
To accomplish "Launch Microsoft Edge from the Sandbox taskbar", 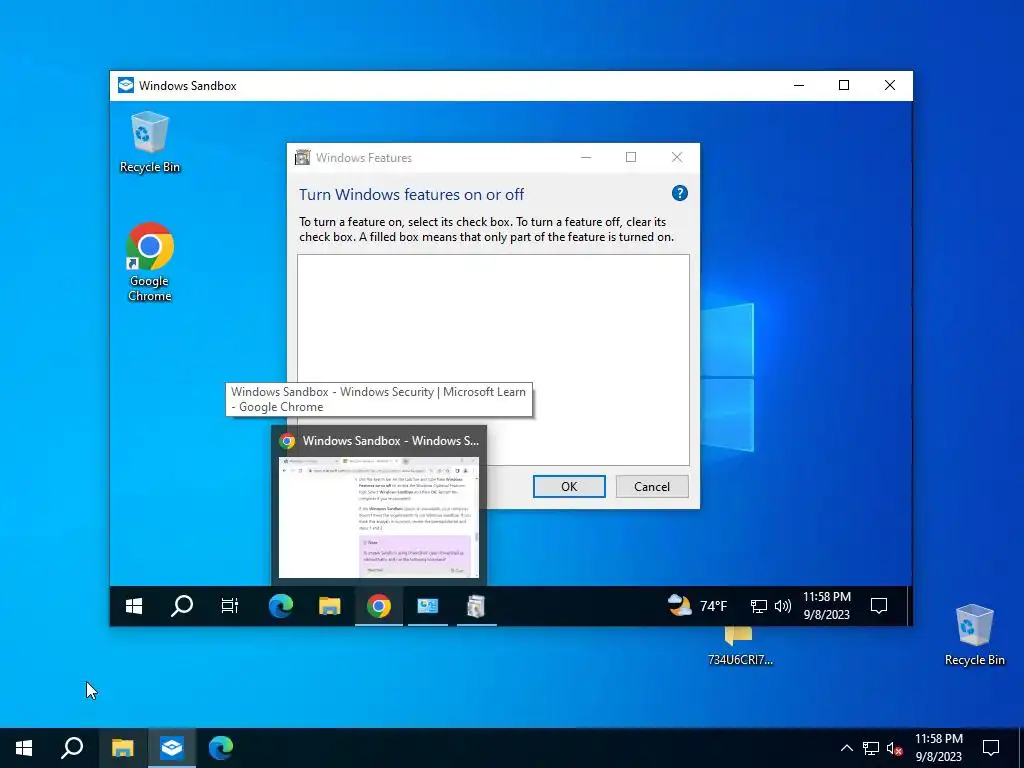I will point(281,606).
